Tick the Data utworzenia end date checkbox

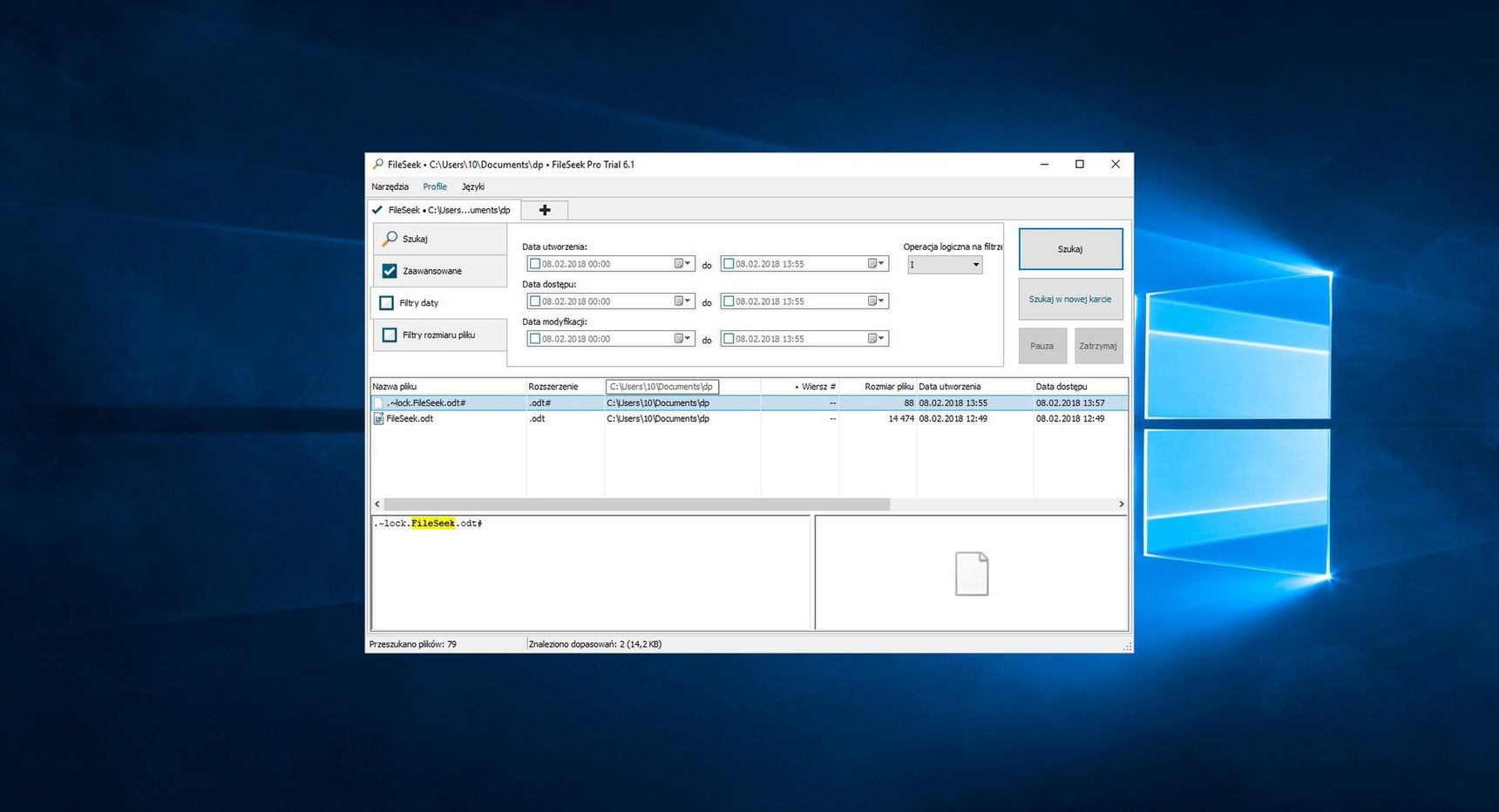click(729, 264)
